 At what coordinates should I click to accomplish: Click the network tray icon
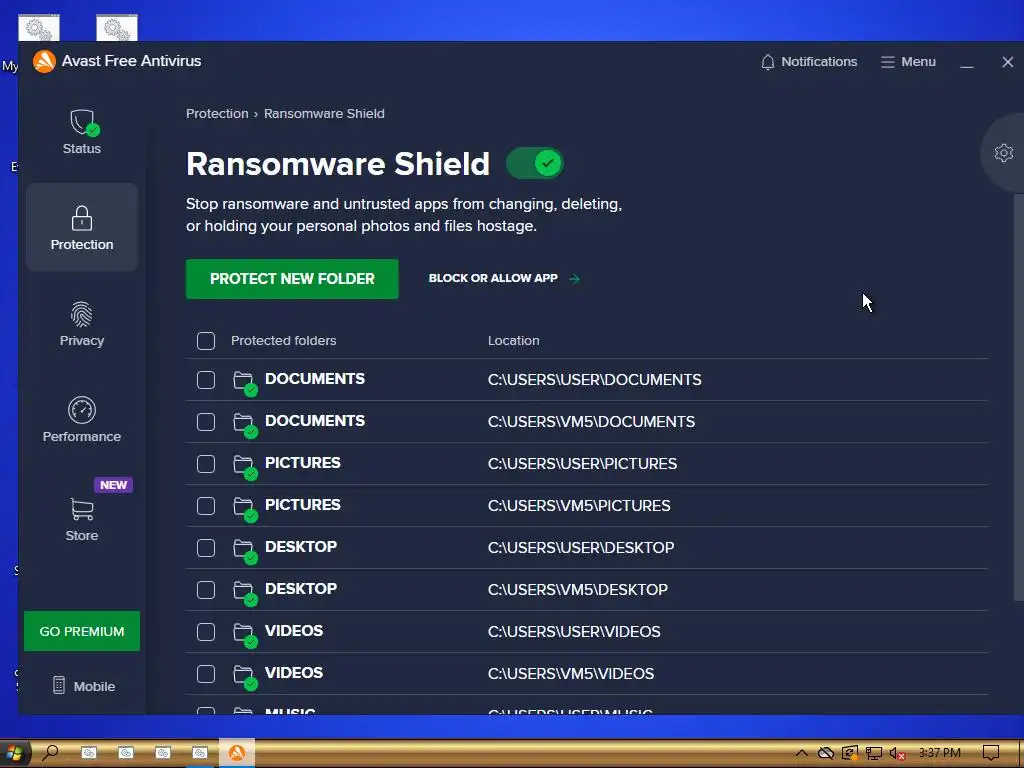coord(874,754)
